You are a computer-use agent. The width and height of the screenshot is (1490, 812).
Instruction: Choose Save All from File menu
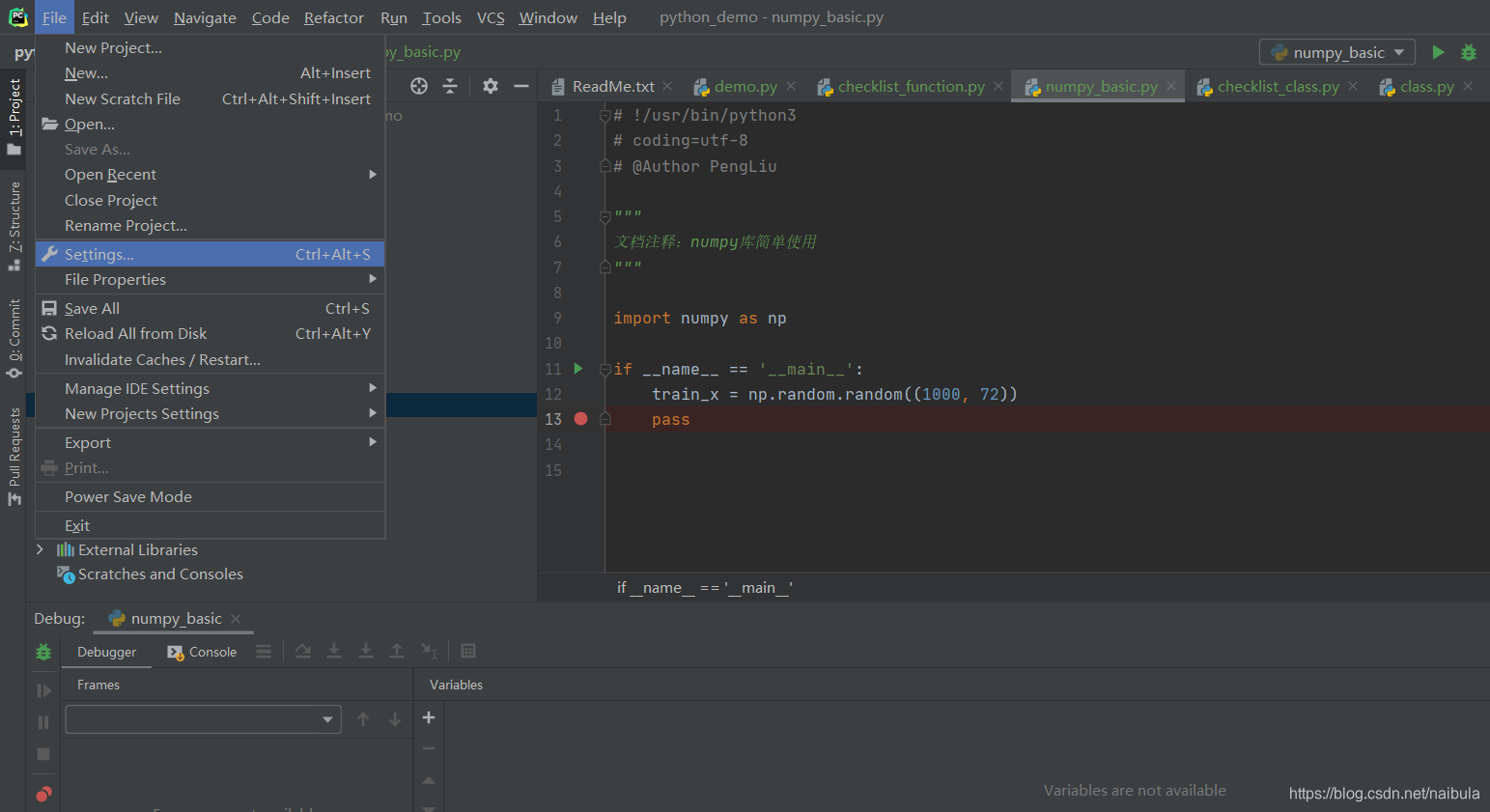click(x=211, y=308)
